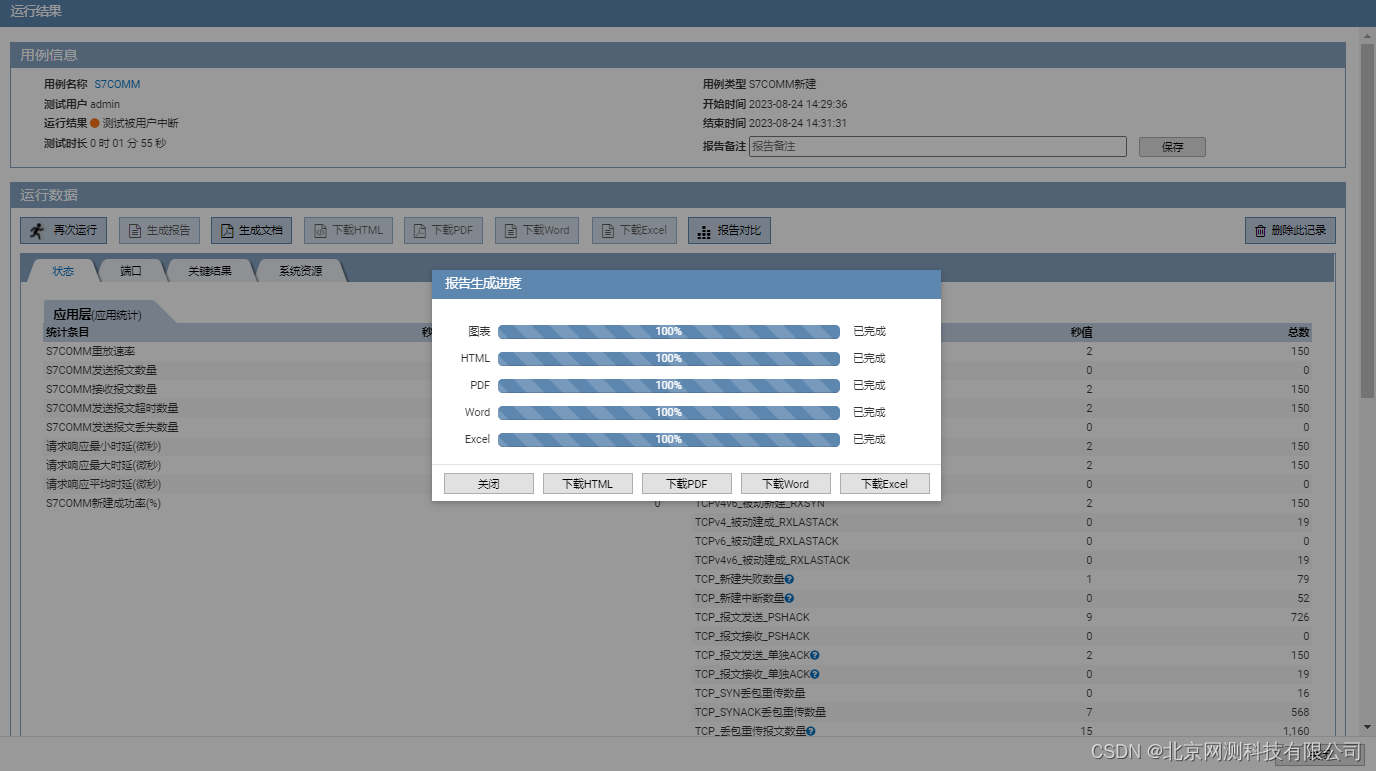Open help icon beside TCP_报文发送_单独ACK
The height and width of the screenshot is (771, 1376).
815,655
